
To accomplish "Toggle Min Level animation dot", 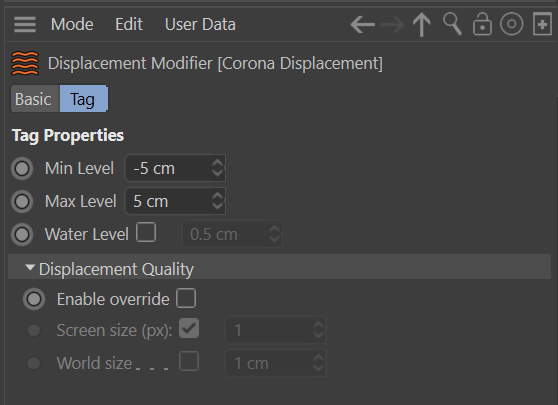I will tap(22, 168).
